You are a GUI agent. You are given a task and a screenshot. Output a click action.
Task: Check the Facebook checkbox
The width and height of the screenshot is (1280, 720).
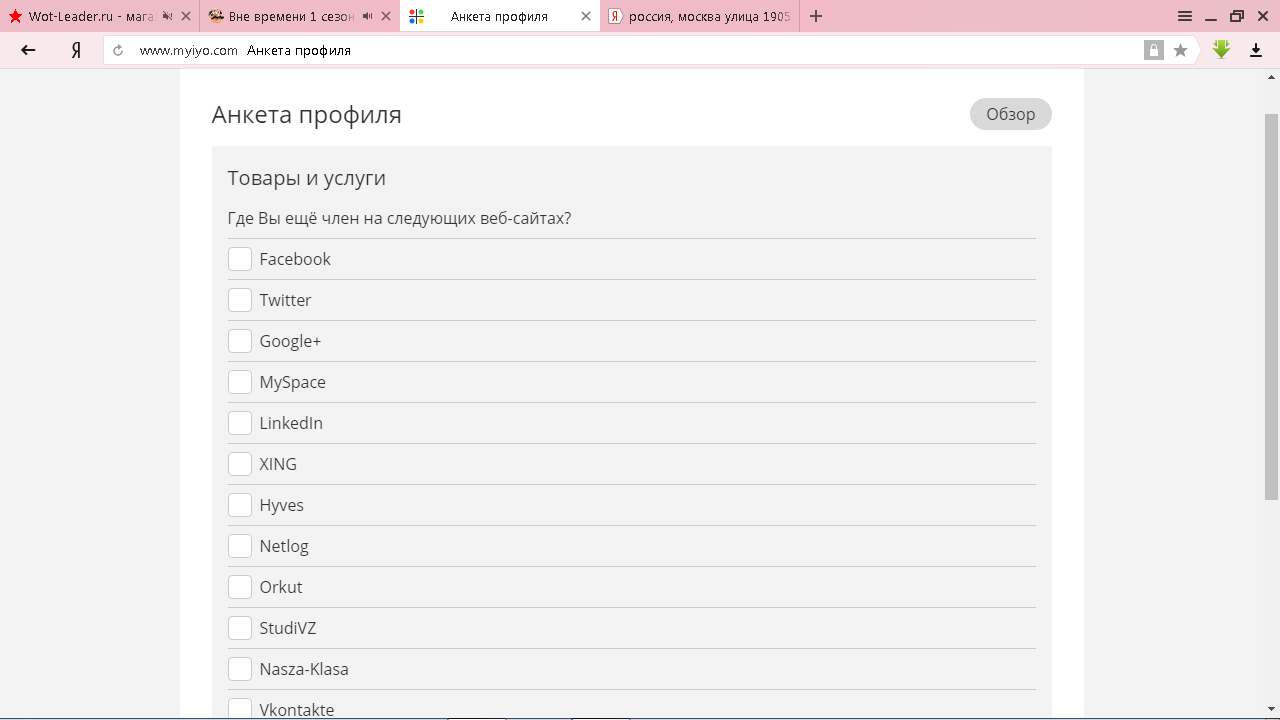coord(240,259)
